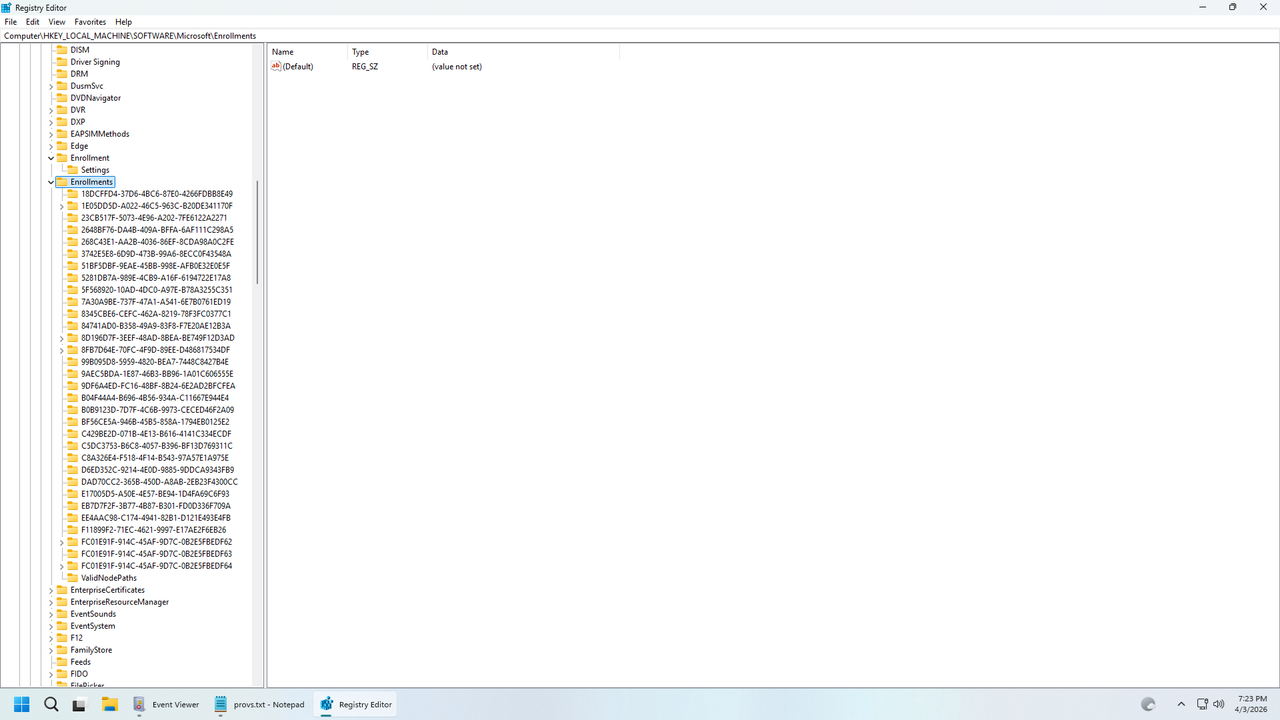
Task: Open the Favorites menu
Action: 90,21
